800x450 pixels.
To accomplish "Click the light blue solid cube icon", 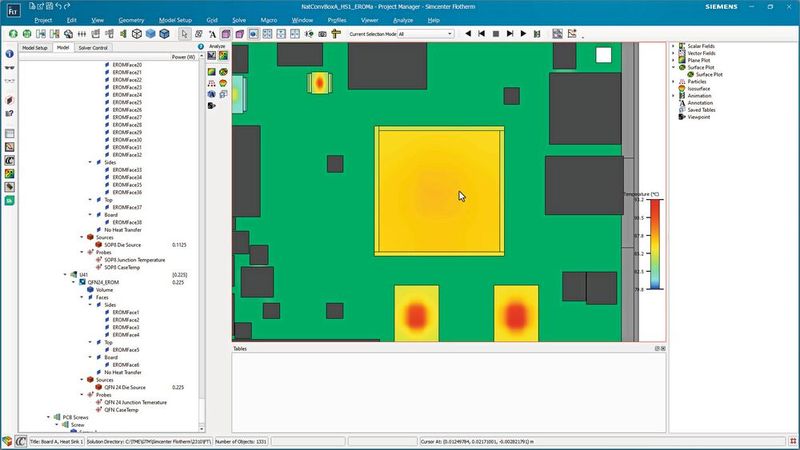I will point(151,34).
